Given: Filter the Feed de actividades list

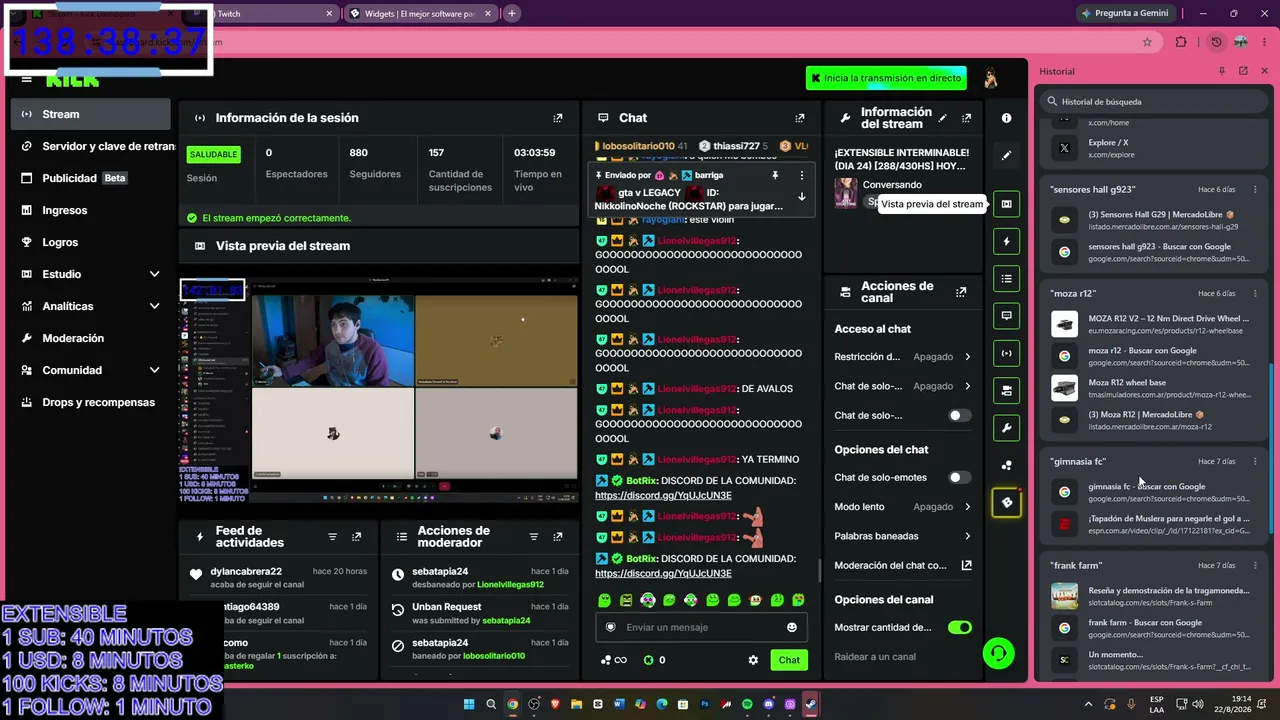Looking at the screenshot, I should (333, 537).
